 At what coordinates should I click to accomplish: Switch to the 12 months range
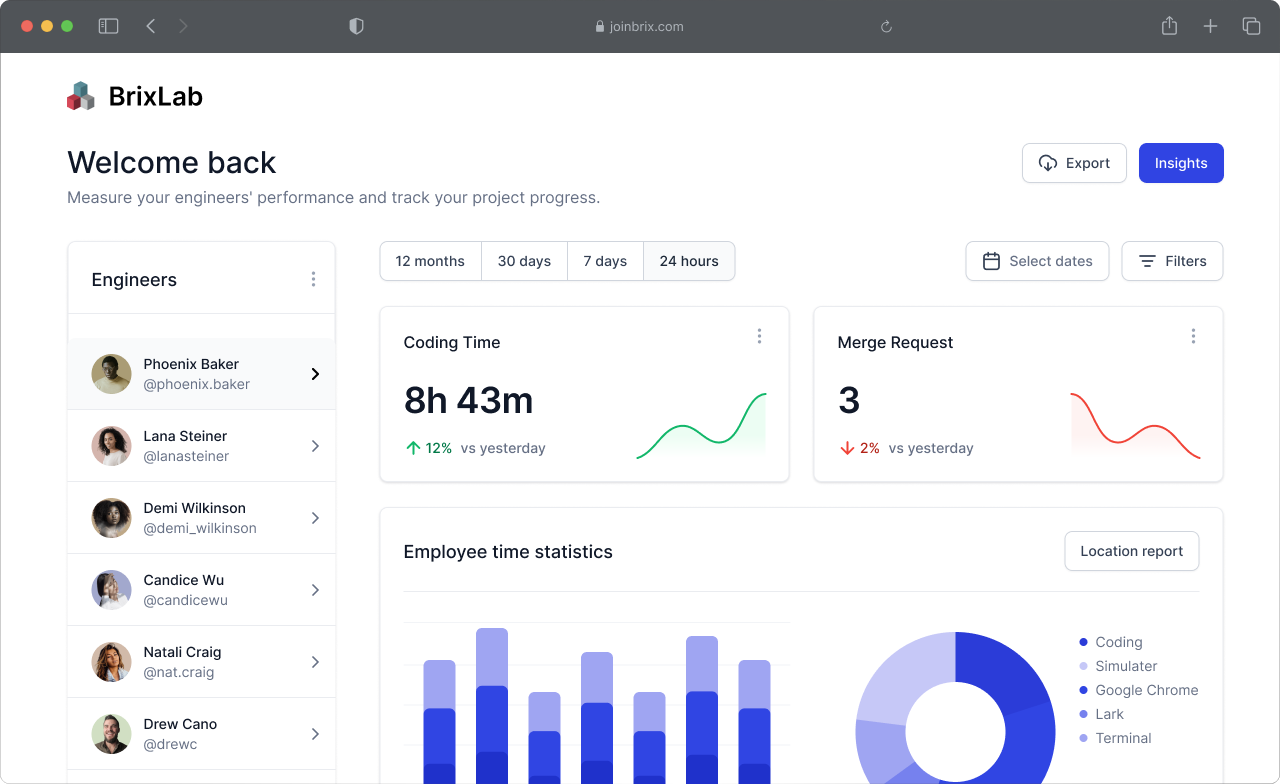(430, 261)
